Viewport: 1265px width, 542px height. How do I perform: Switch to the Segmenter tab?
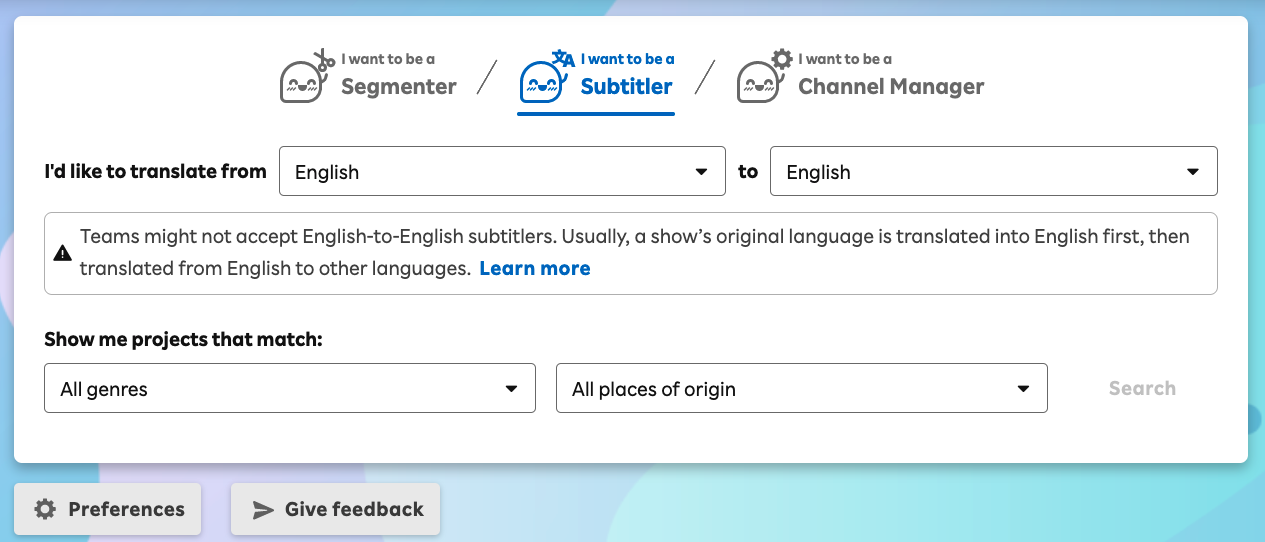[368, 76]
